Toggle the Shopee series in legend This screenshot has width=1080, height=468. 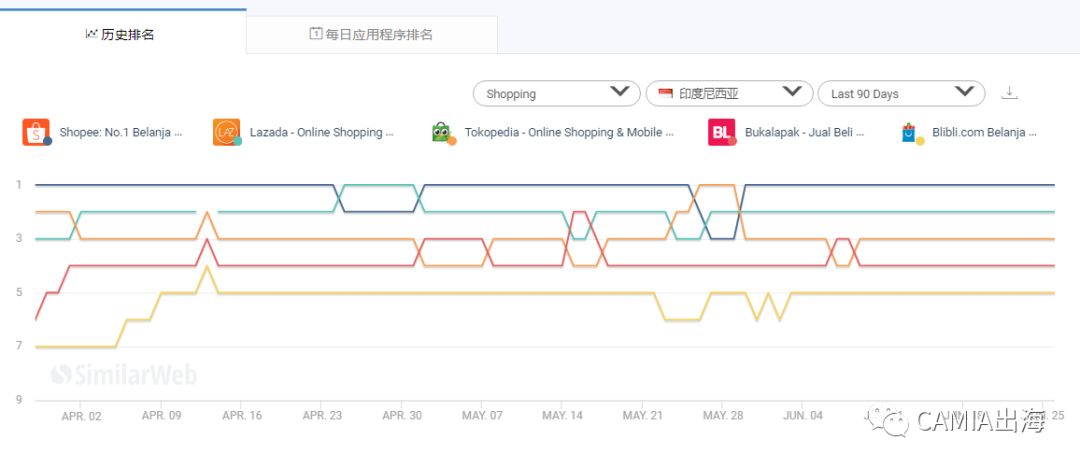coord(120,132)
